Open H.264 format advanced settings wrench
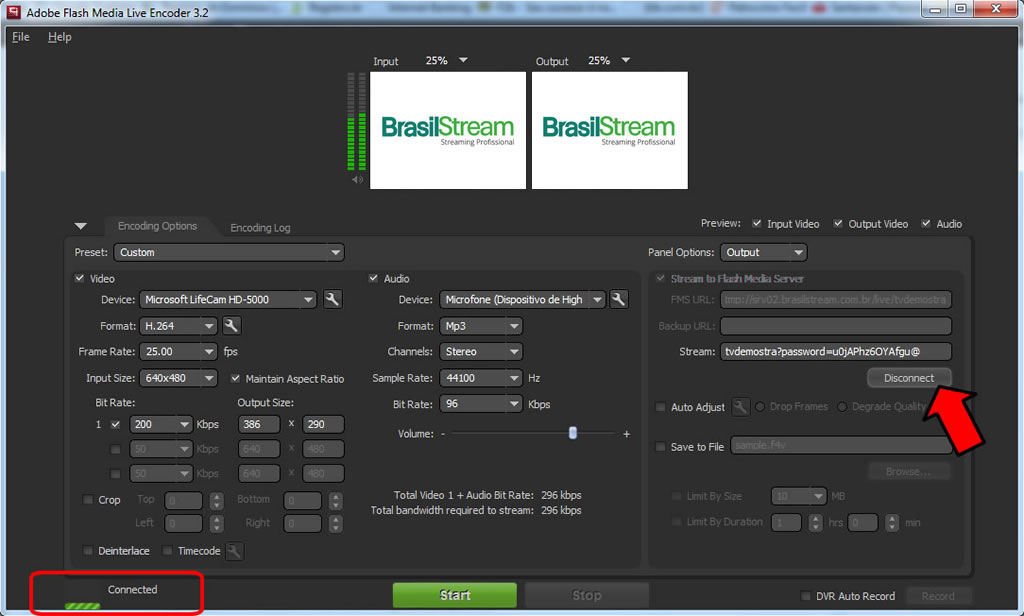The height and width of the screenshot is (616, 1024). click(231, 325)
